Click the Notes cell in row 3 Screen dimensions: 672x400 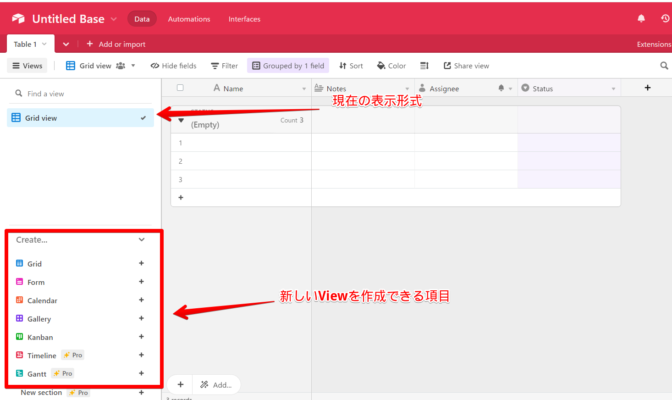[363, 179]
